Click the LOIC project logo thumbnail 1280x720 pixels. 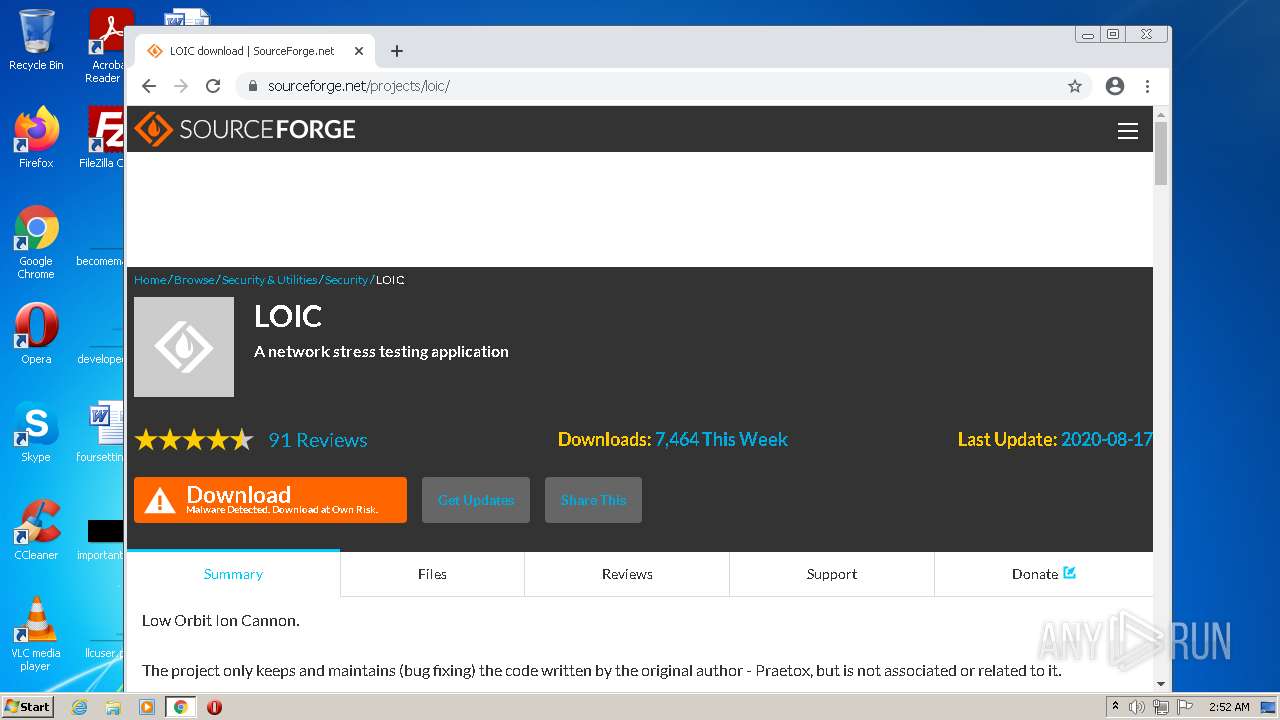point(184,347)
